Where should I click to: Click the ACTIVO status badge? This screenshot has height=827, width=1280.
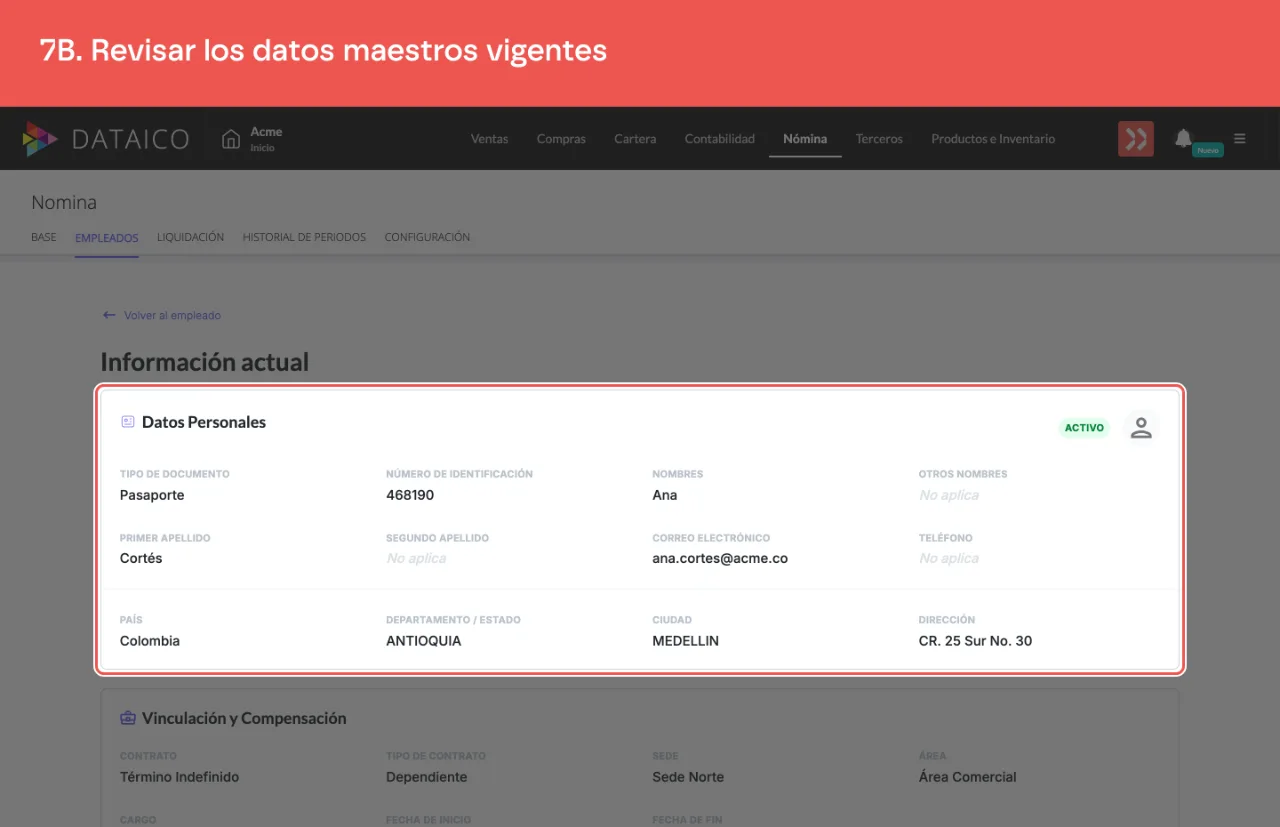(1084, 428)
